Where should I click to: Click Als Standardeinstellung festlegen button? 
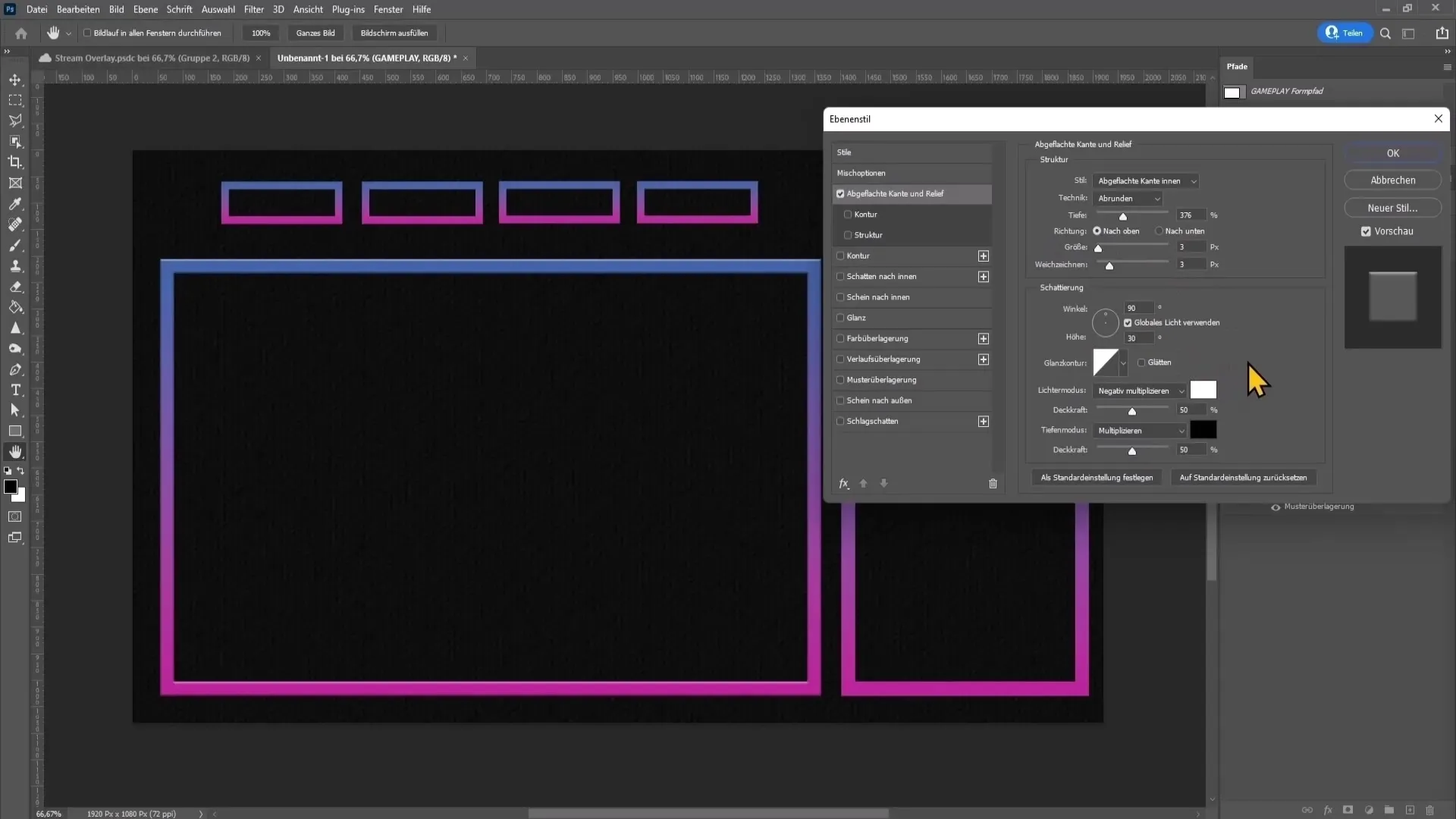pos(1097,478)
